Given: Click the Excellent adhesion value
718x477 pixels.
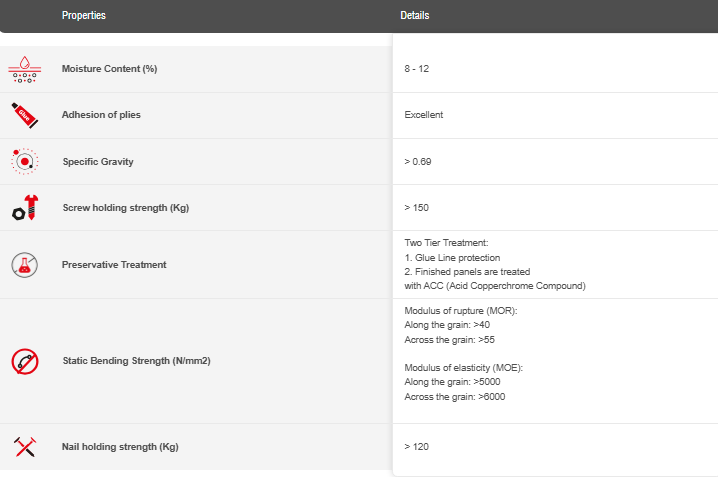Looking at the screenshot, I should [x=424, y=115].
